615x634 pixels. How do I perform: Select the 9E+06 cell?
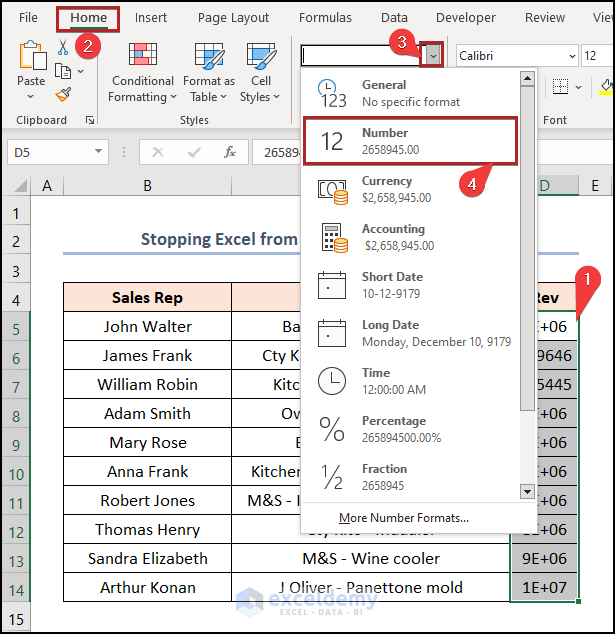544,558
